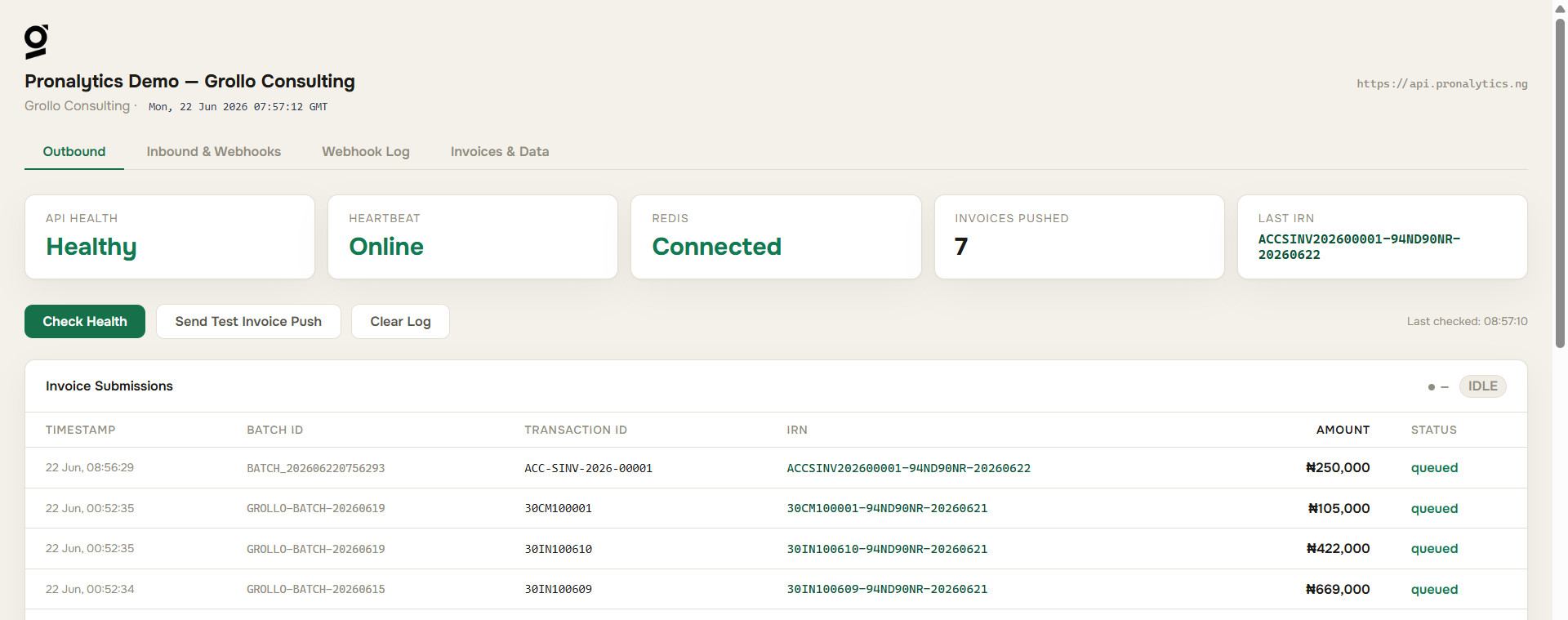This screenshot has height=620, width=1568.
Task: Open the Webhook Log tab
Action: [366, 152]
